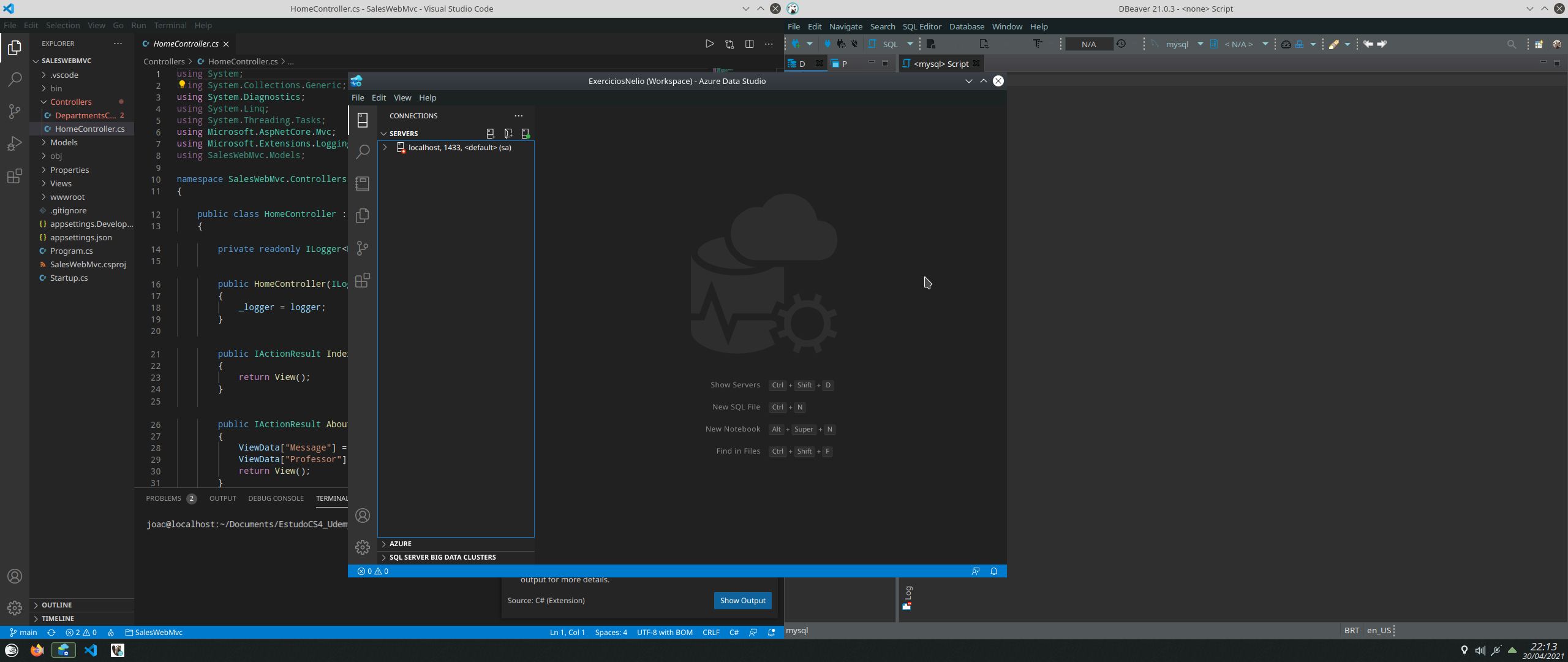Open the mysql active connection dropdown in DBeaver
The width and height of the screenshot is (1568, 662).
1200,44
